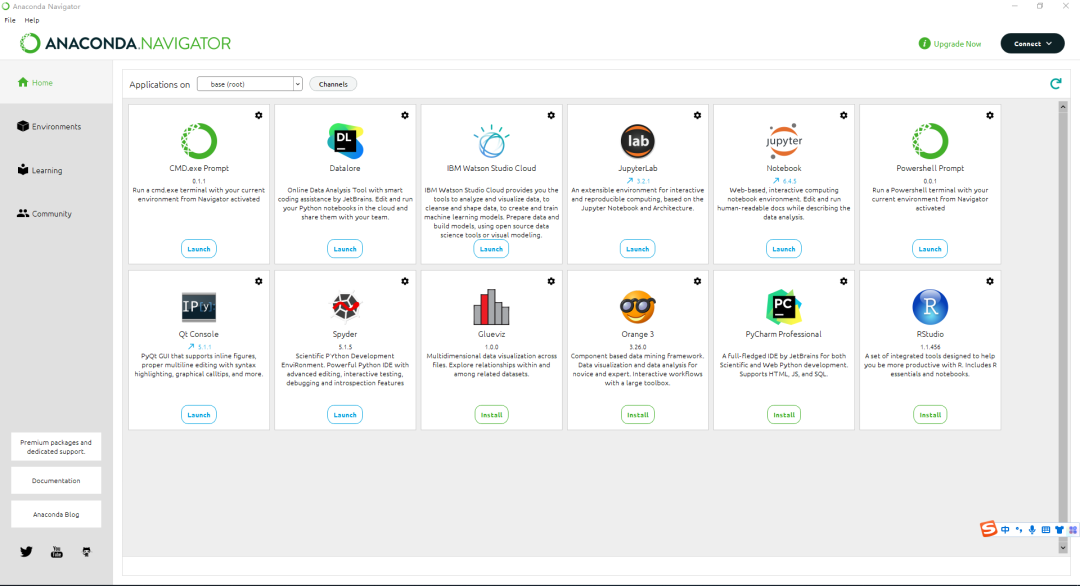Install Glueviz

(x=491, y=415)
